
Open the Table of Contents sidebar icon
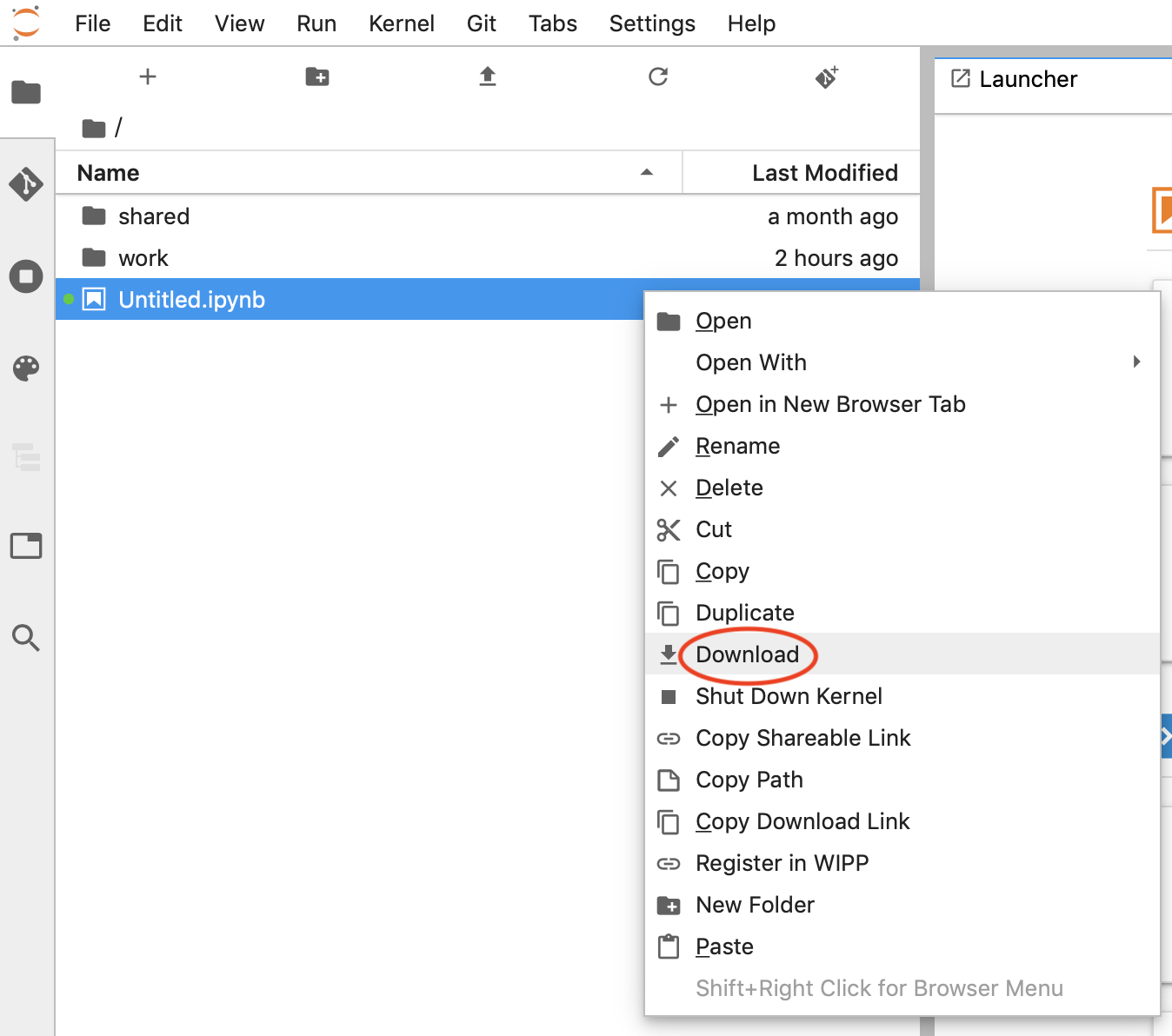tap(26, 456)
